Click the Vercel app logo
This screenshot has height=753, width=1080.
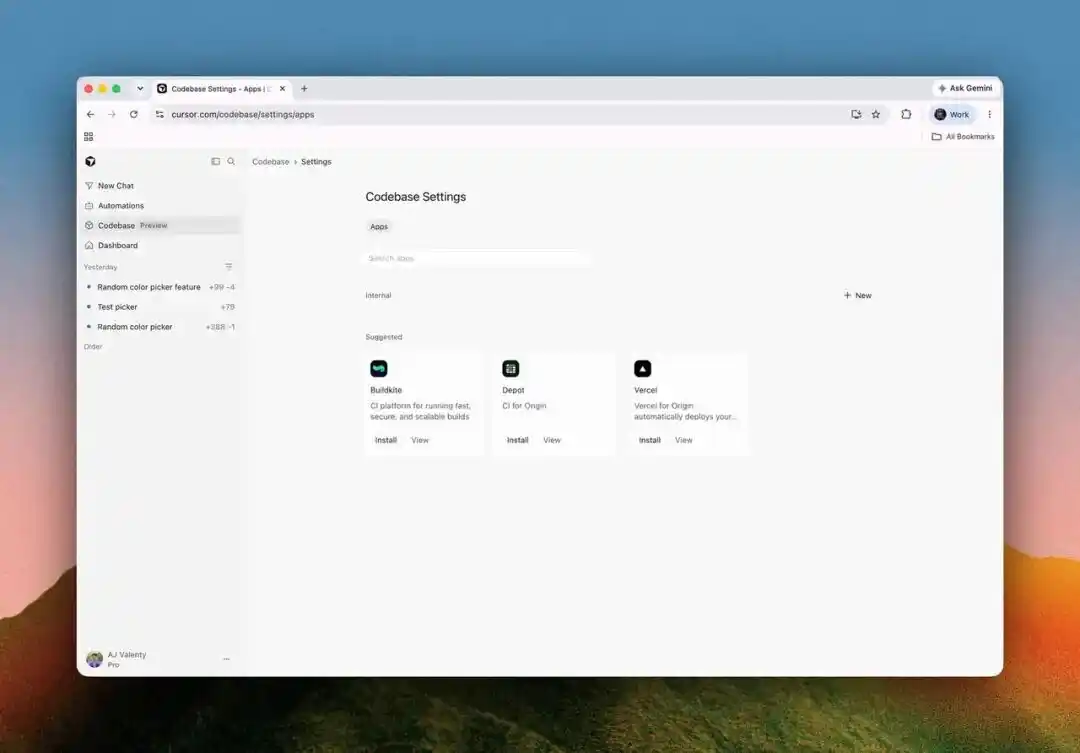pos(643,369)
